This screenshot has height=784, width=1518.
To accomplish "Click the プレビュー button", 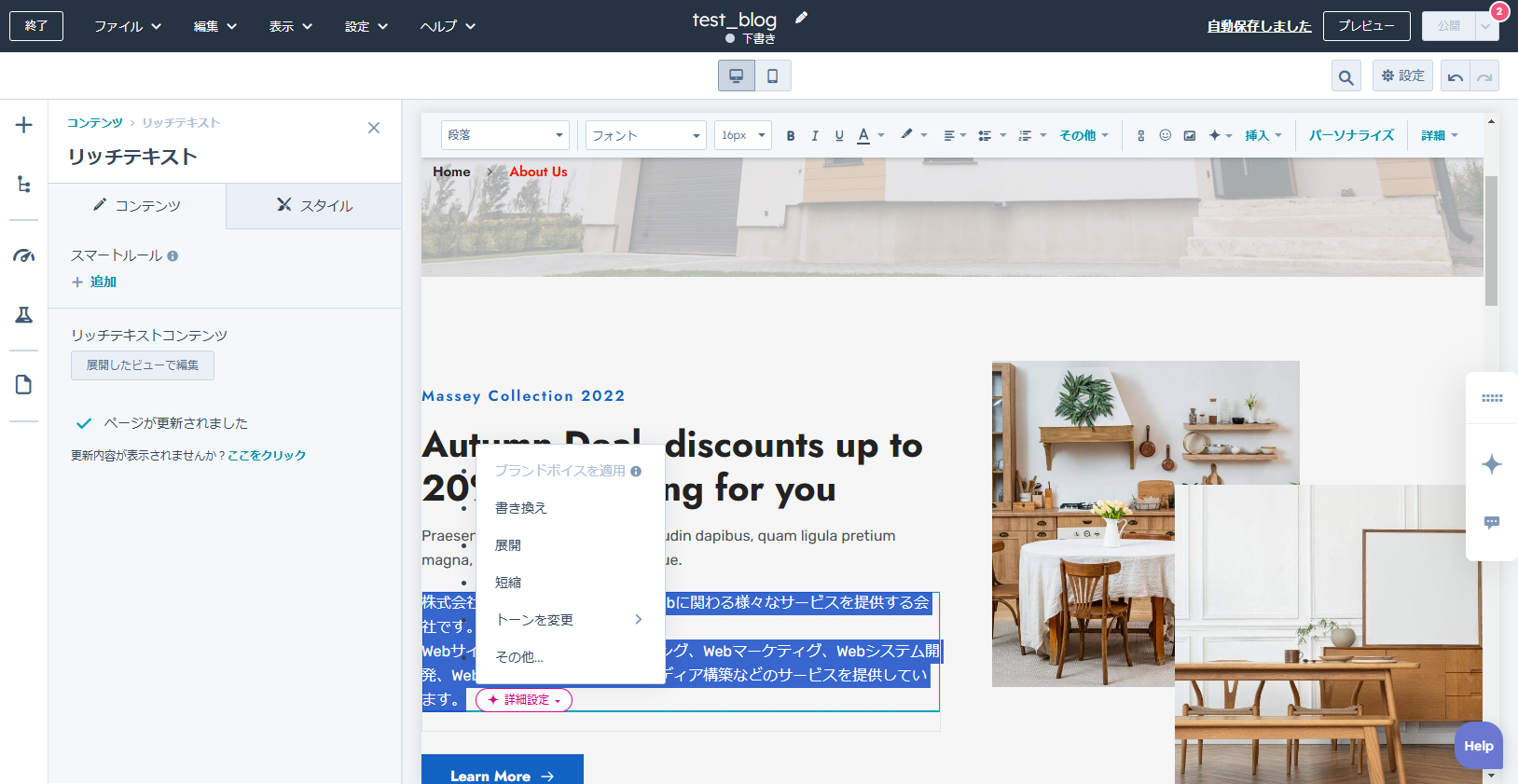I will 1367,26.
